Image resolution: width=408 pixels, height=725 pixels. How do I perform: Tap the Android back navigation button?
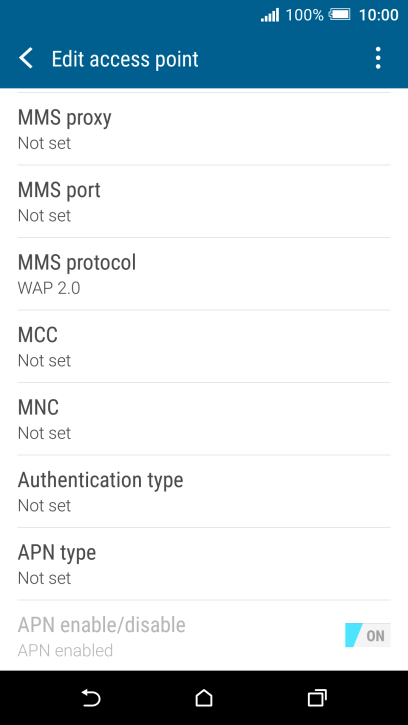pos(91,698)
